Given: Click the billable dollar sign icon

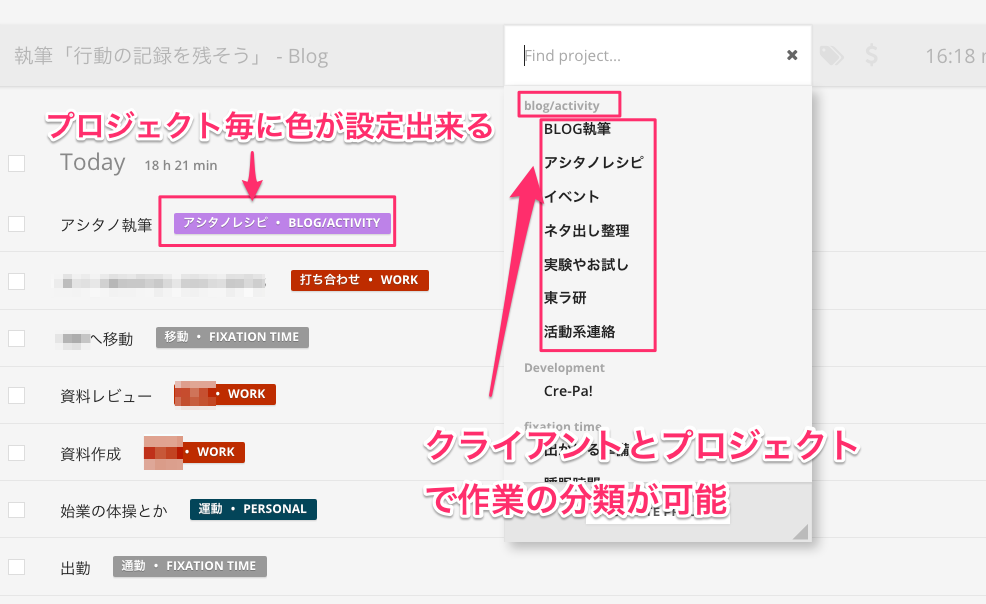Looking at the screenshot, I should (x=872, y=56).
